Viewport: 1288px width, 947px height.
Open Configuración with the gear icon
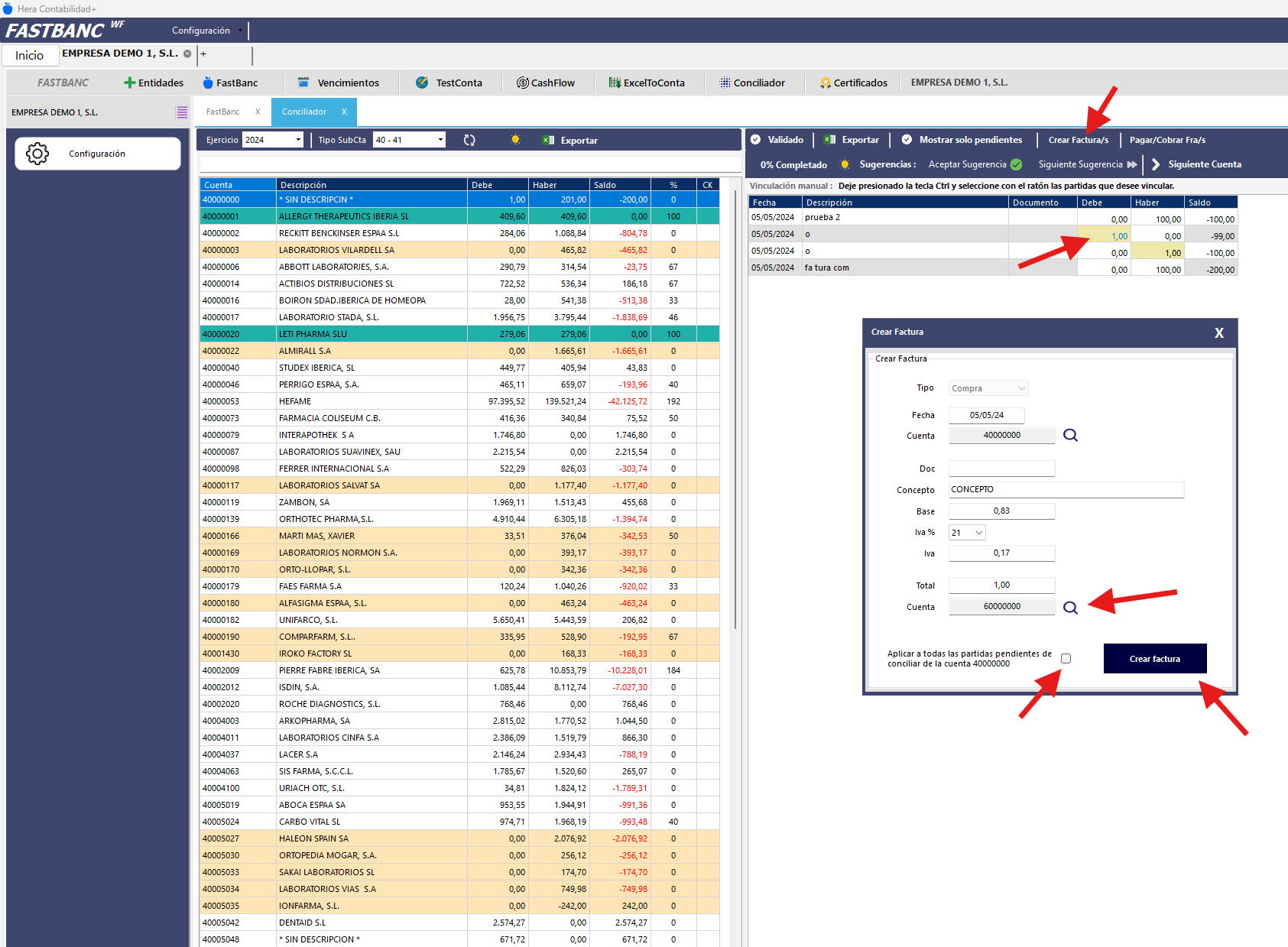pyautogui.click(x=98, y=154)
